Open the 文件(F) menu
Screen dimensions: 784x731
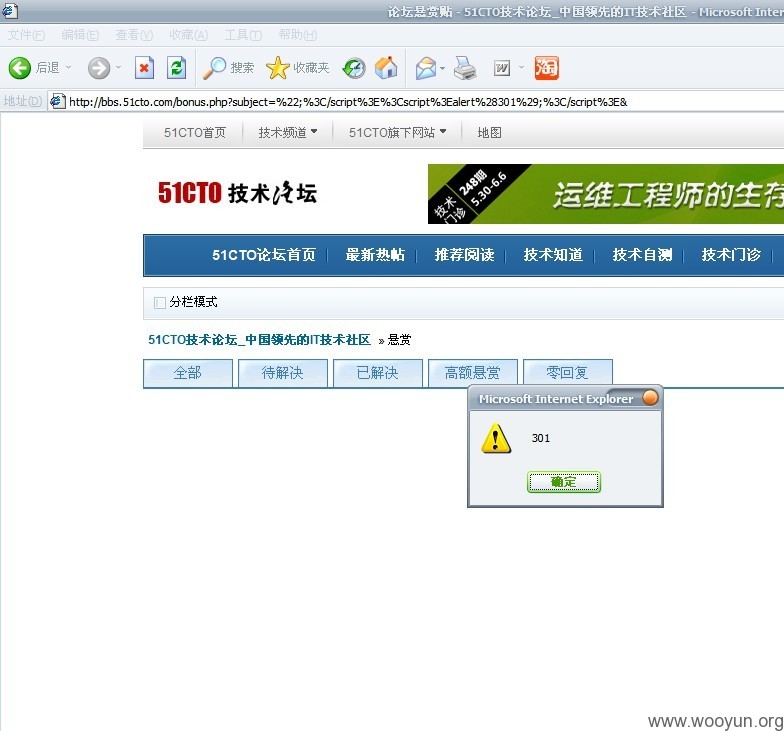[26, 34]
